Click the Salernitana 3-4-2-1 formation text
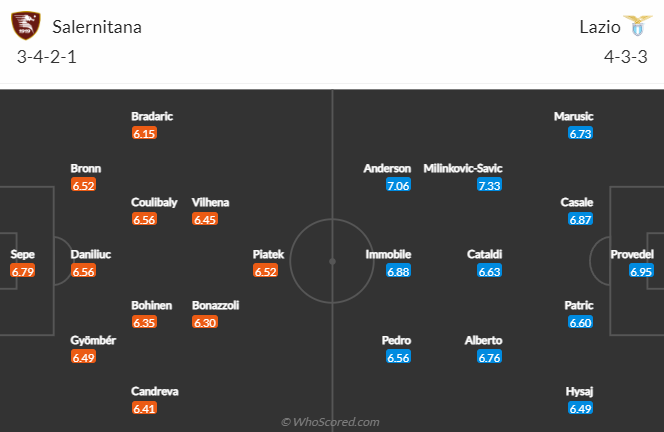Image resolution: width=664 pixels, height=432 pixels. click(x=47, y=57)
